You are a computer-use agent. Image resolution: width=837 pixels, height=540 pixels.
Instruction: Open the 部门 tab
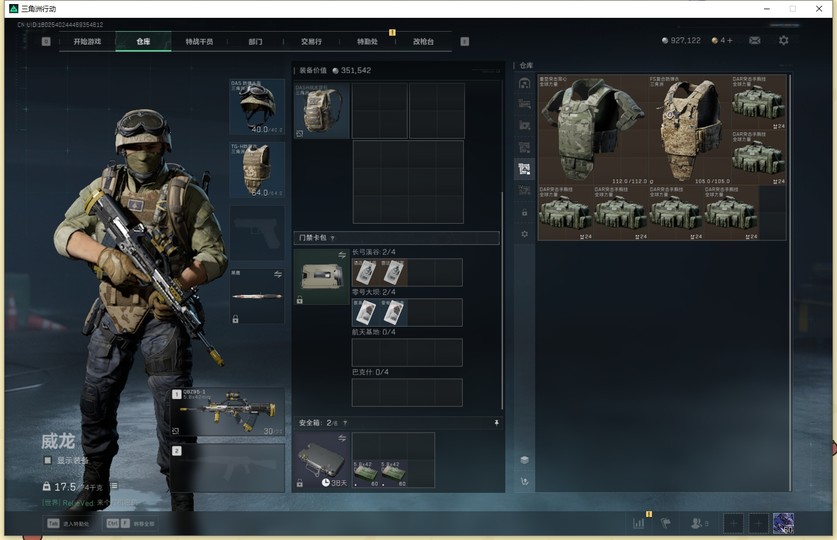(255, 41)
